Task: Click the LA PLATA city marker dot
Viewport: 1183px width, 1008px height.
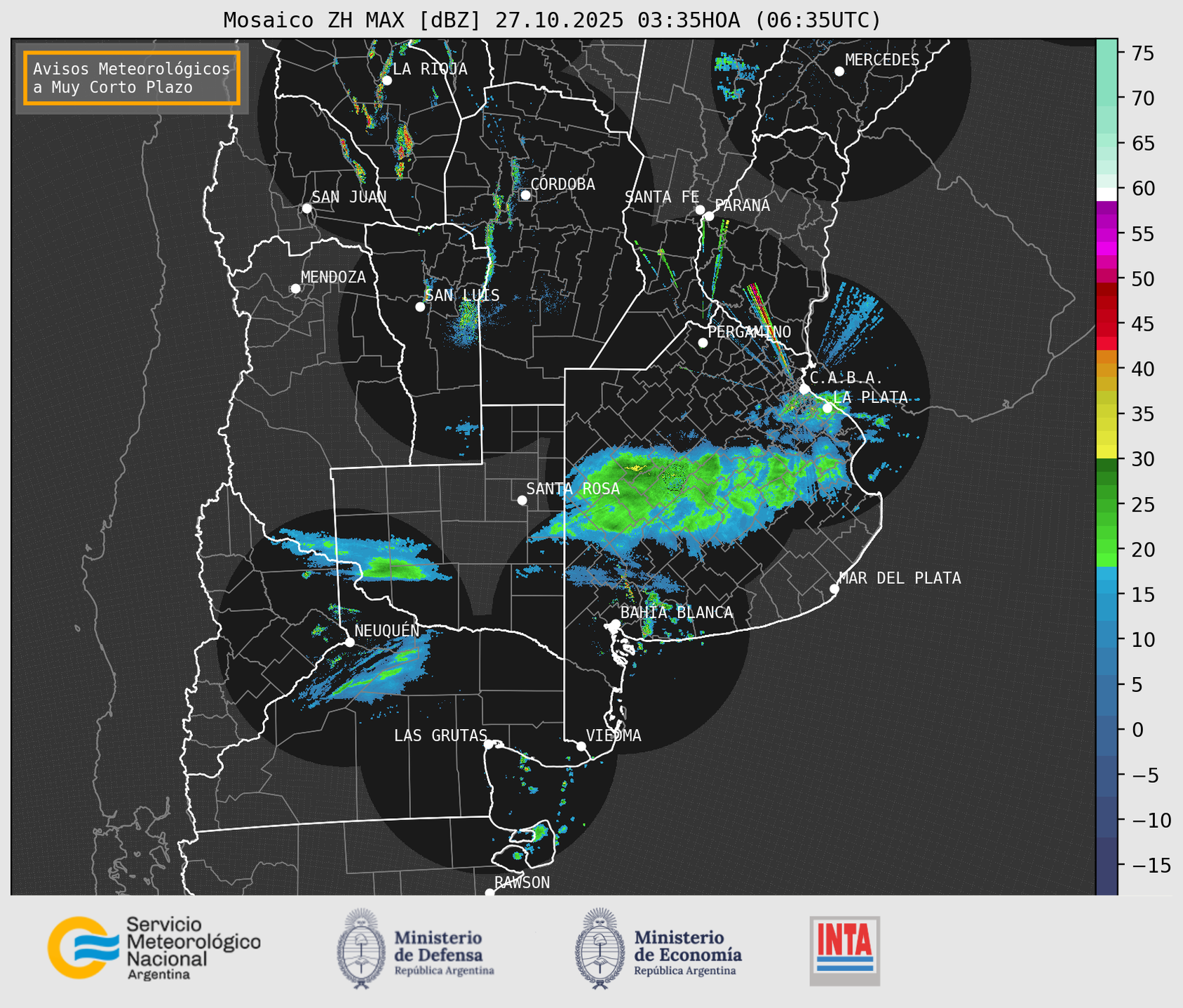Action: 827,408
